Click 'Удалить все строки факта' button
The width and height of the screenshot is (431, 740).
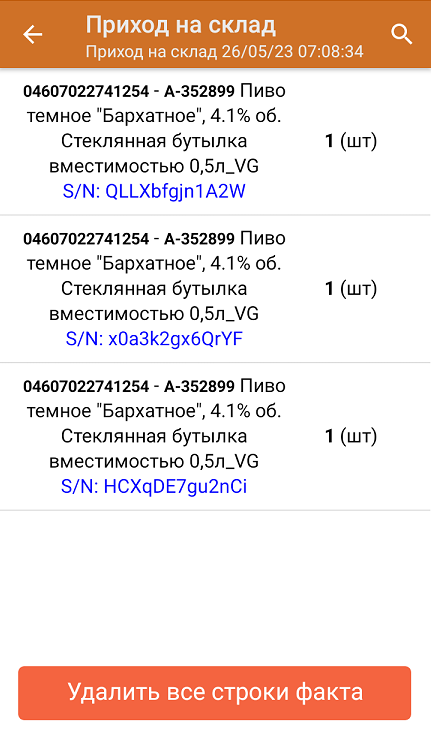(x=215, y=693)
